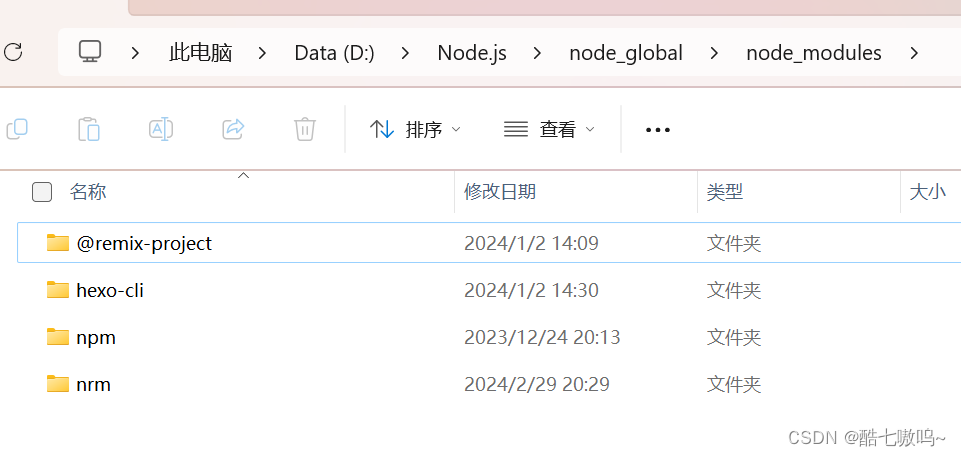Toggle the select all items checkbox
961x456 pixels.
[42, 192]
